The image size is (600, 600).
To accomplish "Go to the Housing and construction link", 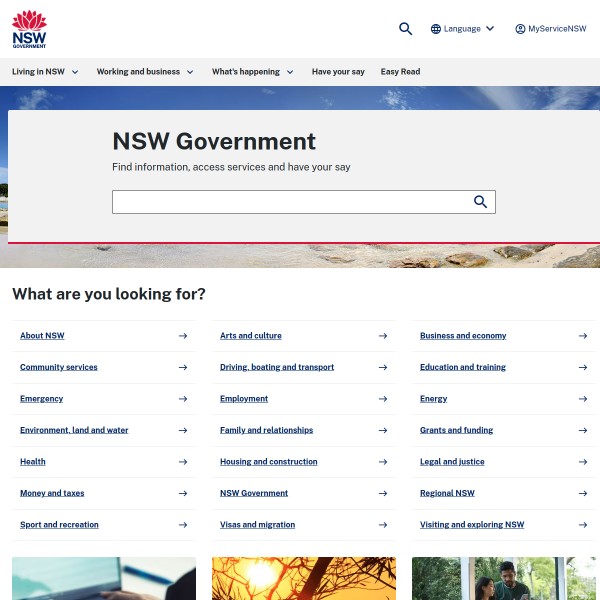I will pyautogui.click(x=268, y=462).
